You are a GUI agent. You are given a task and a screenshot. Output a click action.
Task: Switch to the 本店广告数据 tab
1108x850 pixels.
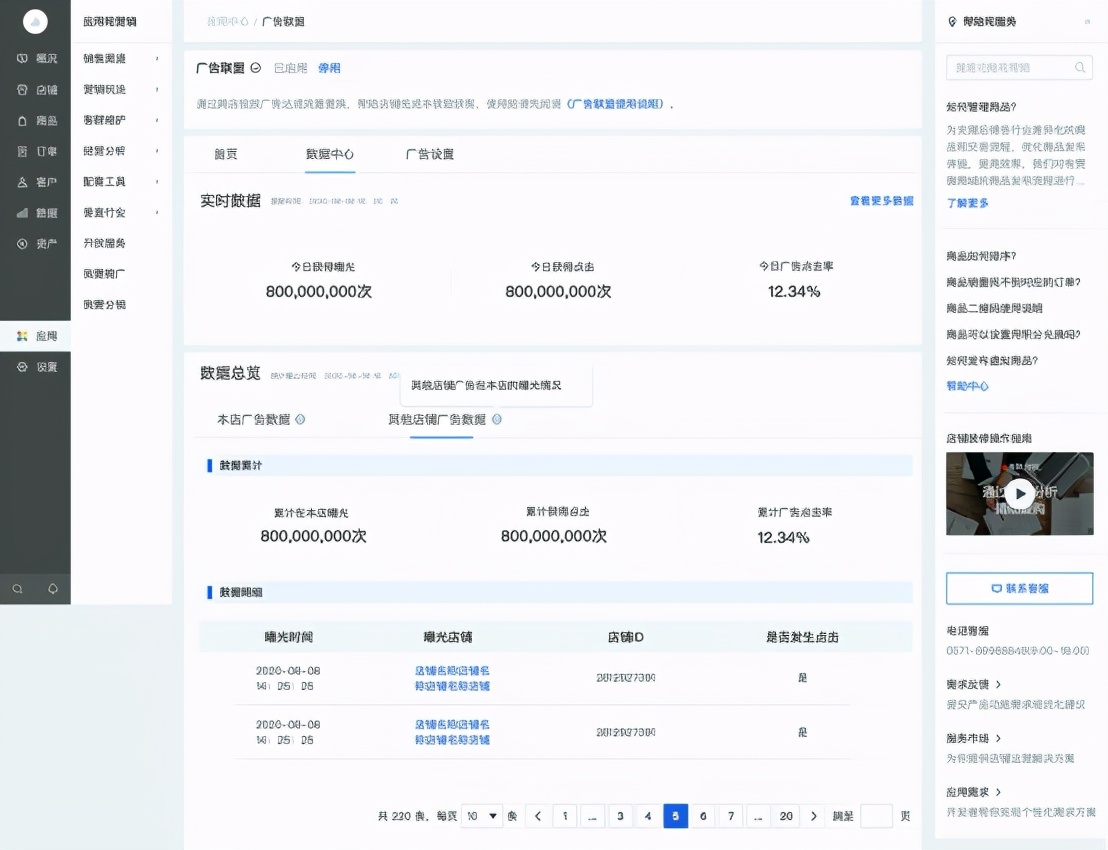[x=254, y=419]
